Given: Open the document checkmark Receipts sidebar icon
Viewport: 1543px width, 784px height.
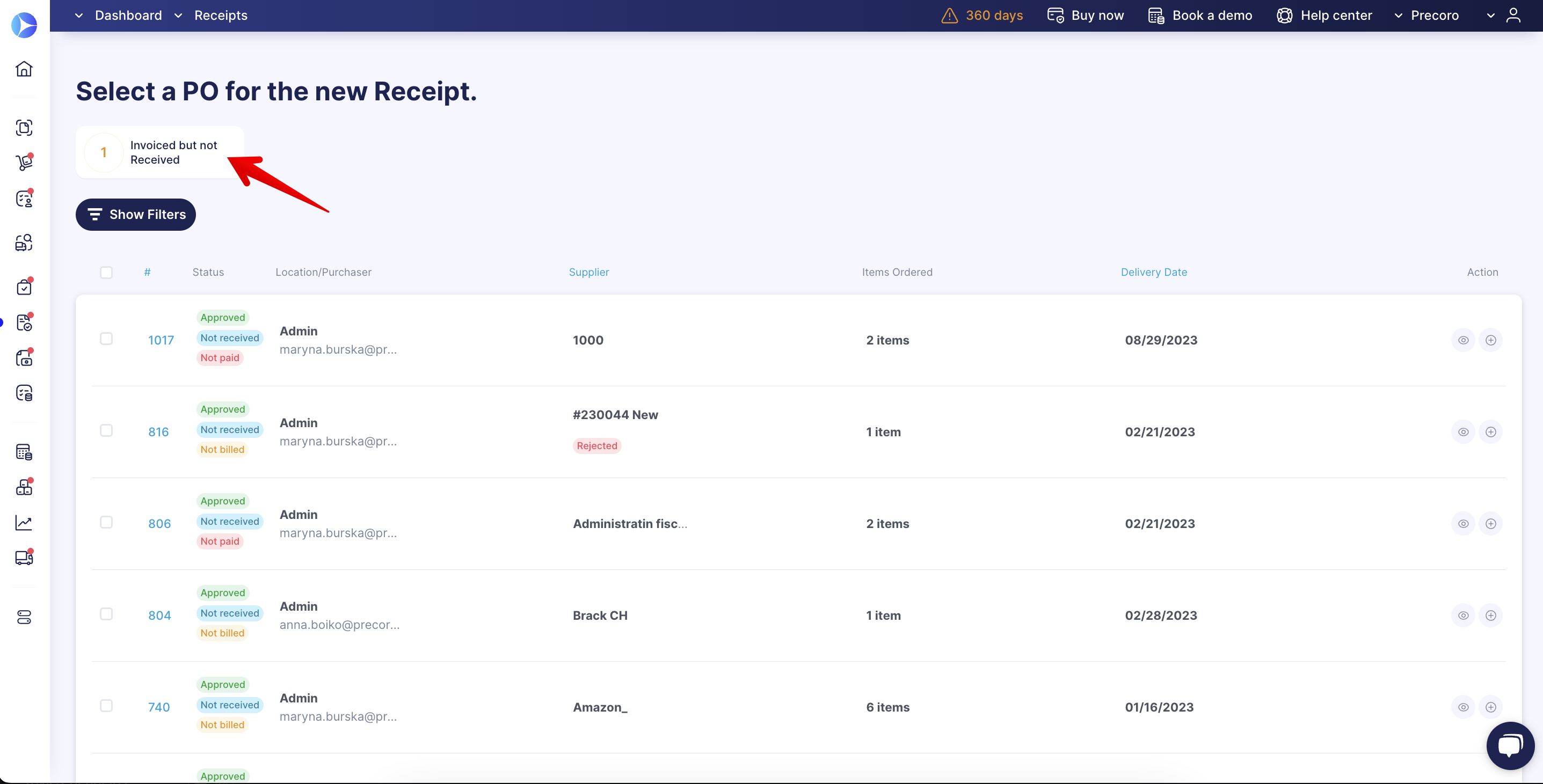Looking at the screenshot, I should click(24, 323).
